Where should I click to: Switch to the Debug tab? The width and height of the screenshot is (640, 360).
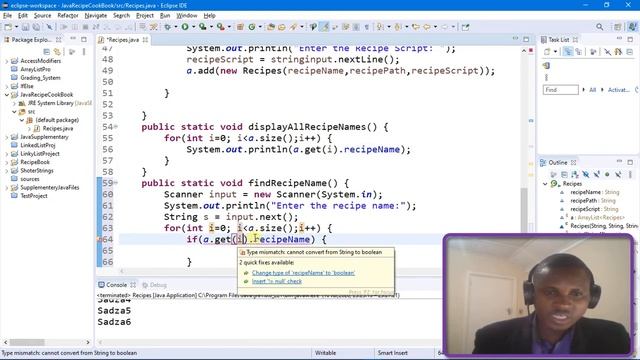click(x=154, y=285)
